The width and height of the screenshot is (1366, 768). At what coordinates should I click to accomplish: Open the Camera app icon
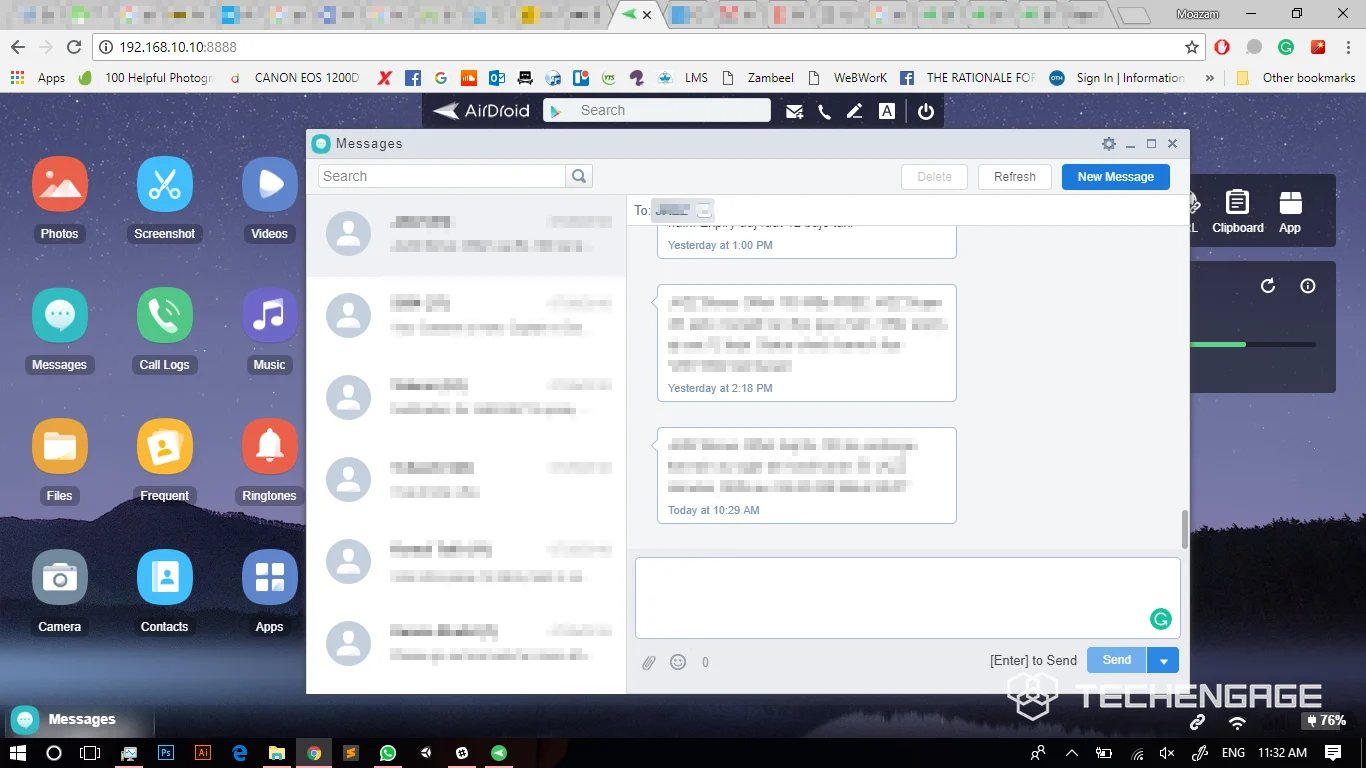click(x=60, y=577)
